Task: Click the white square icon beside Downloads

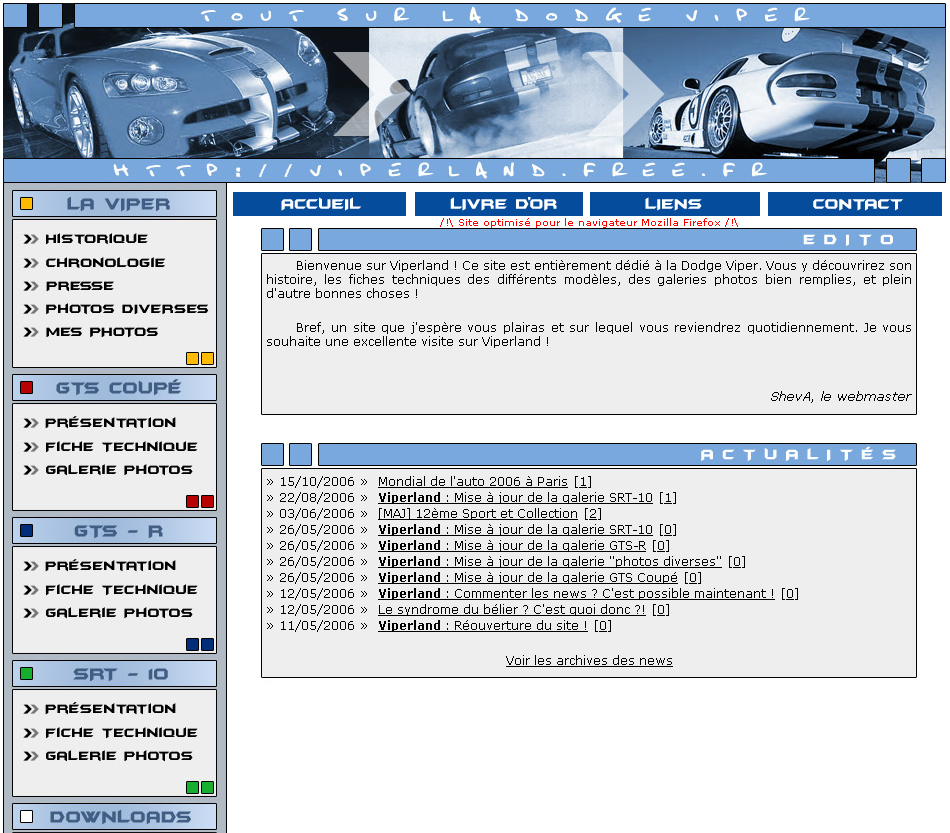Action: (27, 817)
